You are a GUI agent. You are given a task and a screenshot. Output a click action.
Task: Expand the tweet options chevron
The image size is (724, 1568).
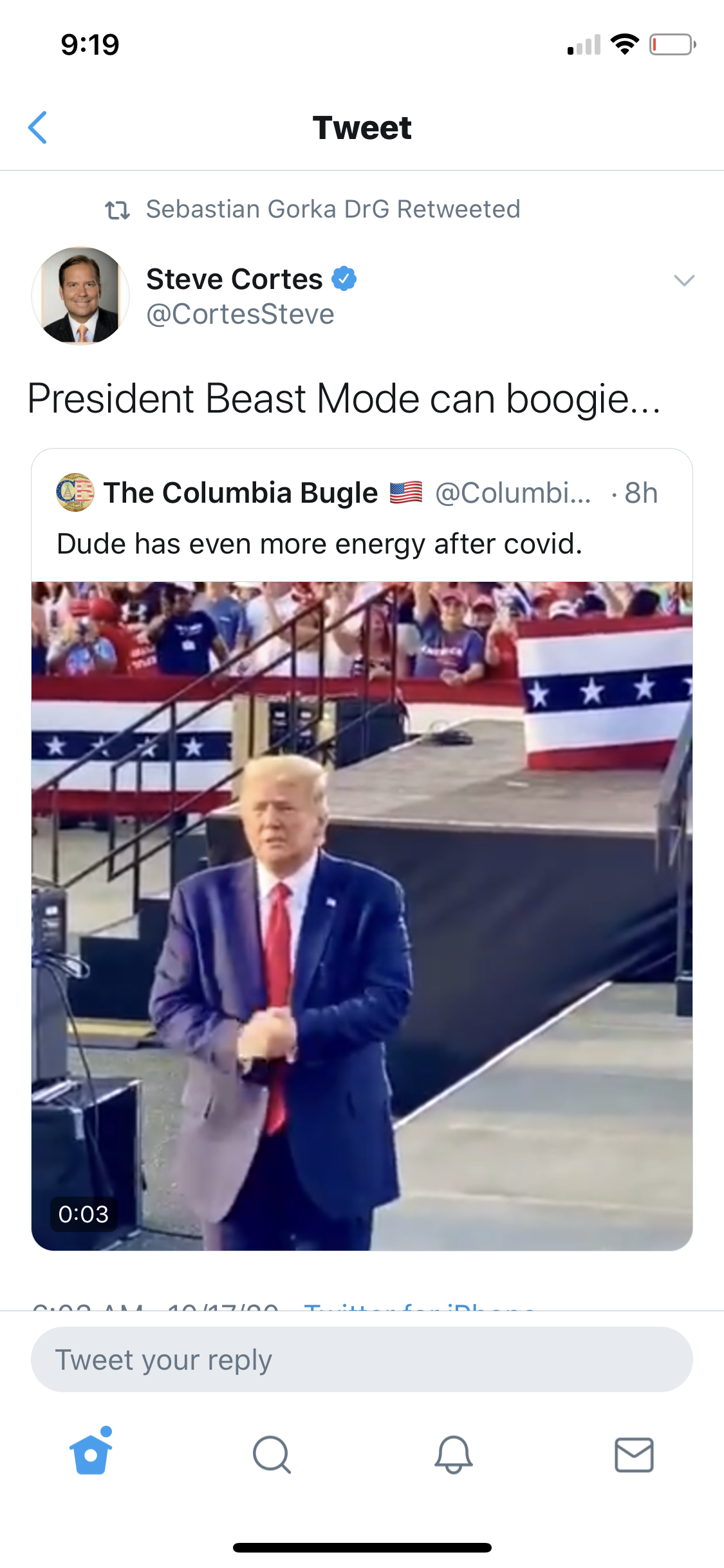tap(684, 280)
